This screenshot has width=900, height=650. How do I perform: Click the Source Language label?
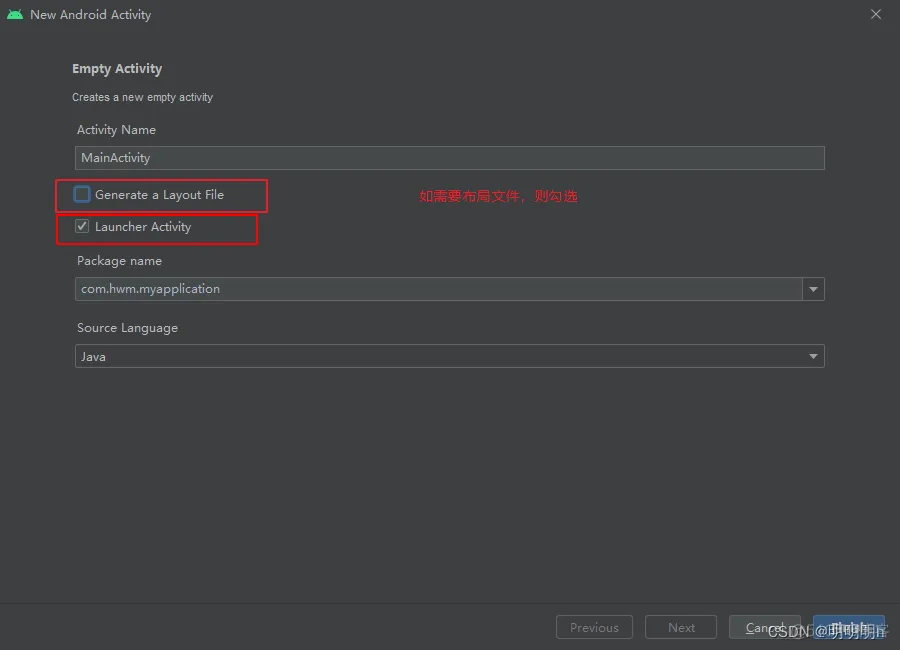pyautogui.click(x=127, y=328)
